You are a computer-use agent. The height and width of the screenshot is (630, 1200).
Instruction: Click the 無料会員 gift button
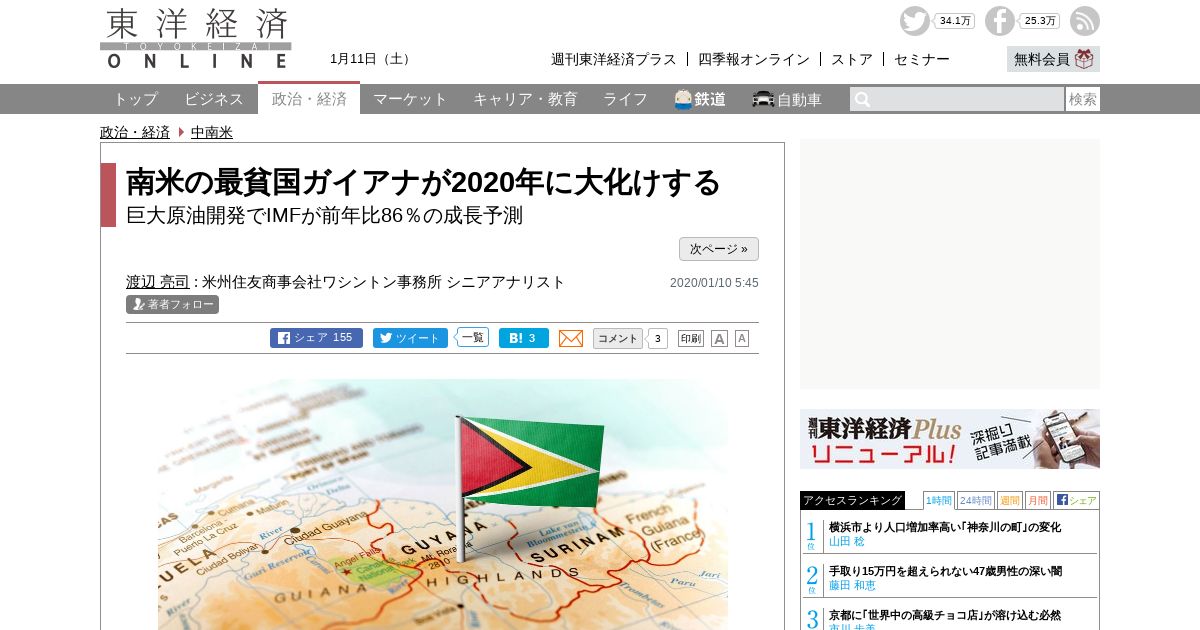[1053, 59]
